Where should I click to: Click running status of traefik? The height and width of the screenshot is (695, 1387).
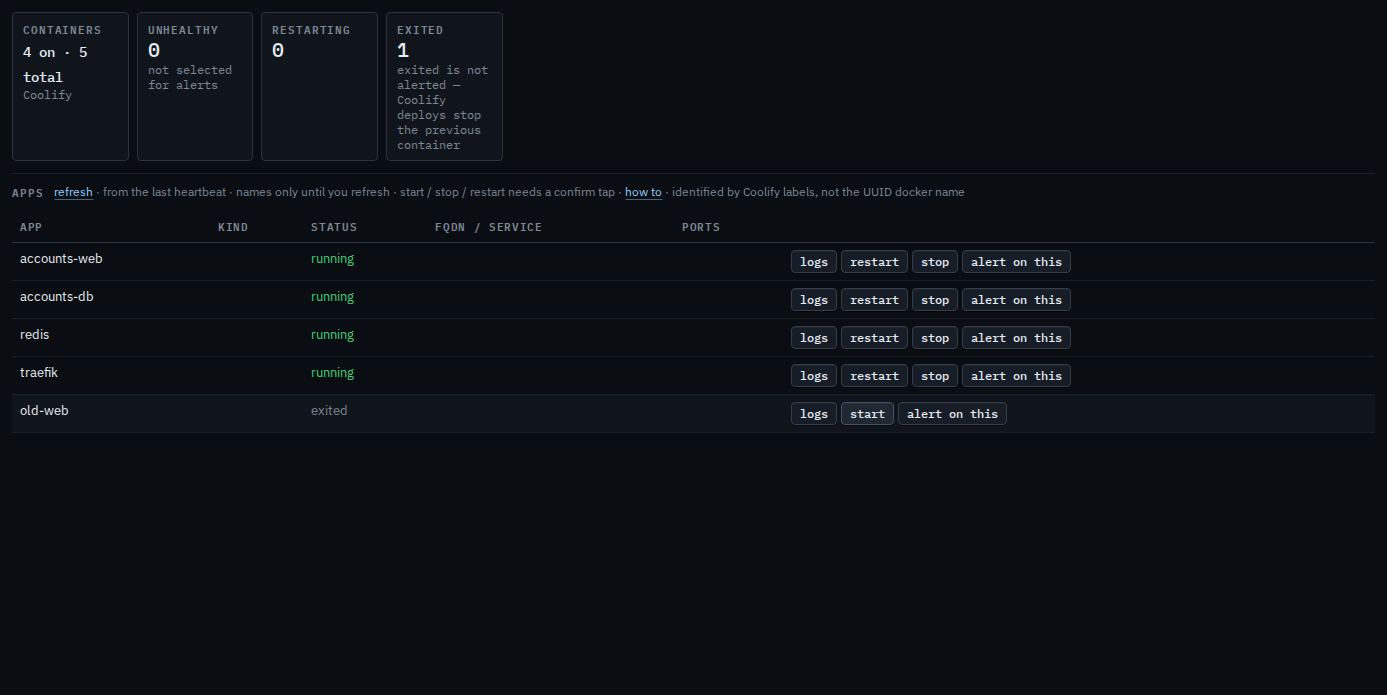point(332,373)
